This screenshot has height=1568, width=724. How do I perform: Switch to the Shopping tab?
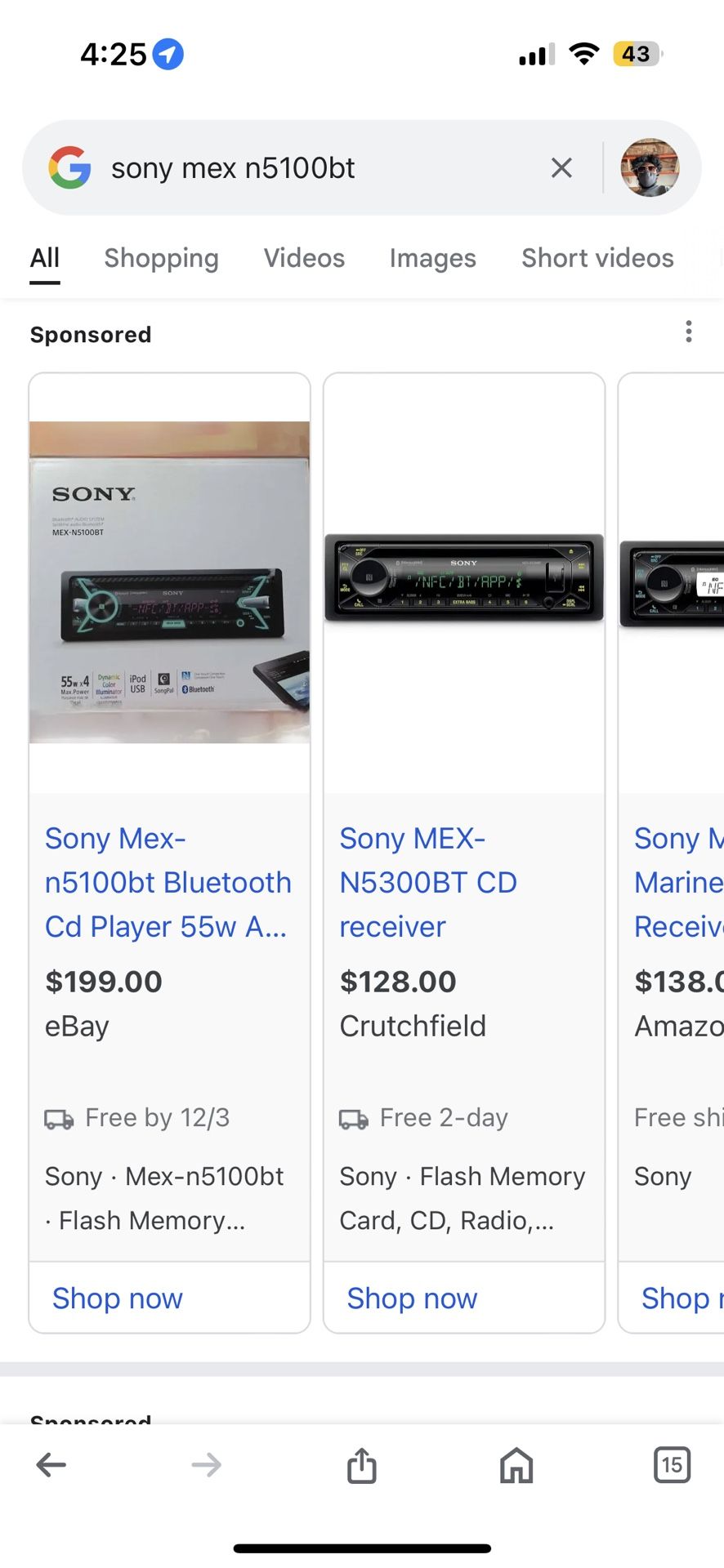(161, 258)
